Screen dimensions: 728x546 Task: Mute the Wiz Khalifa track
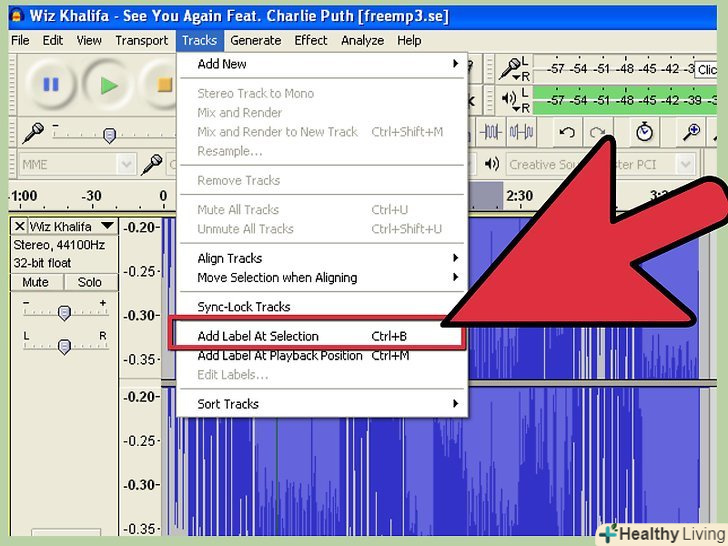(36, 282)
